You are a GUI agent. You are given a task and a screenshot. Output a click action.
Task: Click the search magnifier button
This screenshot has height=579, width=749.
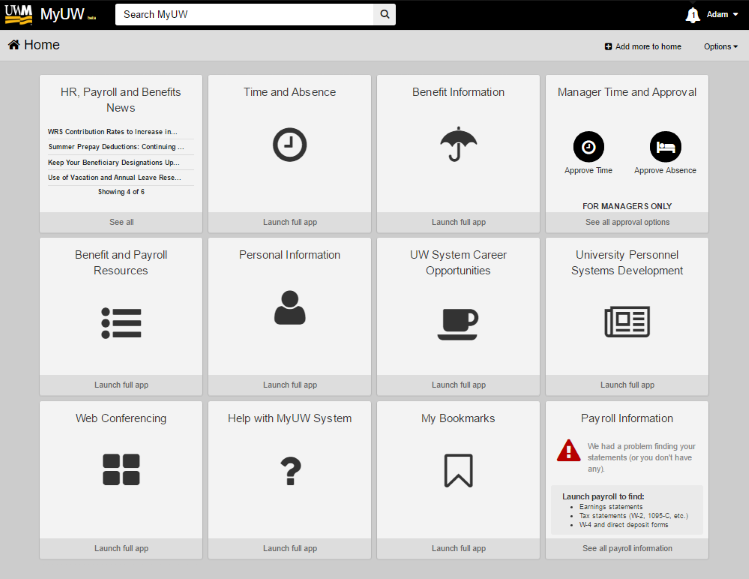pyautogui.click(x=385, y=14)
